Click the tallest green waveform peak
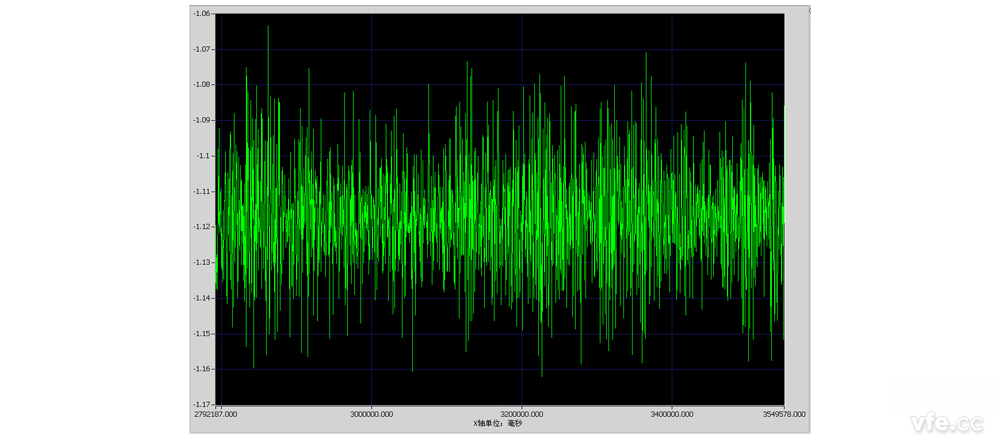 (268, 28)
